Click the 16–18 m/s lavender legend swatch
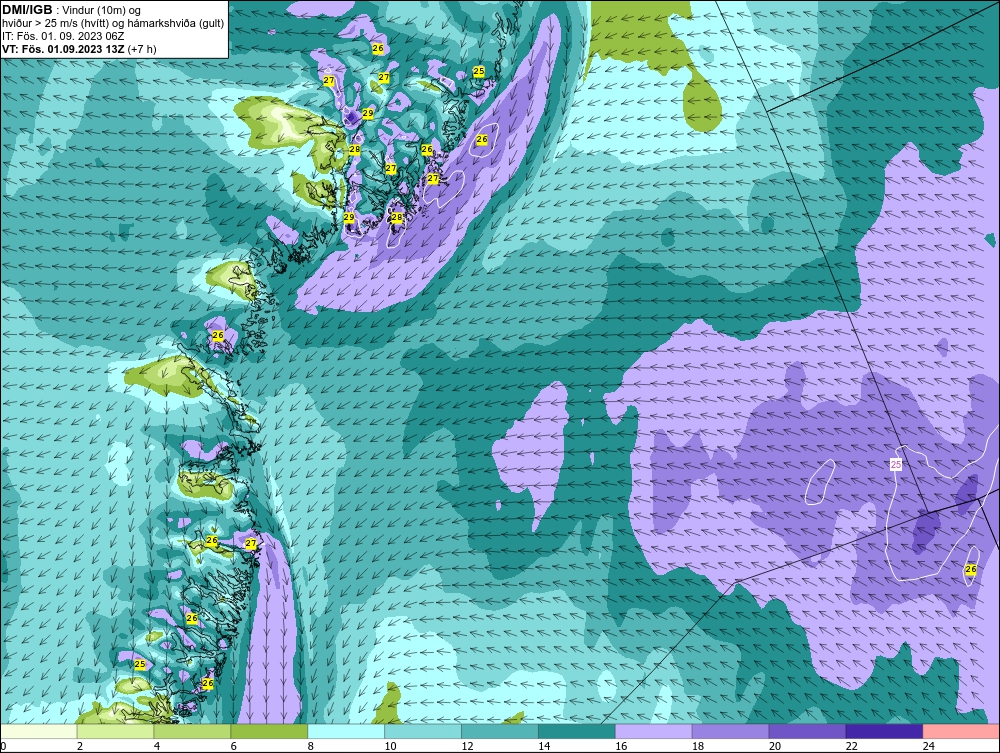 [654, 731]
